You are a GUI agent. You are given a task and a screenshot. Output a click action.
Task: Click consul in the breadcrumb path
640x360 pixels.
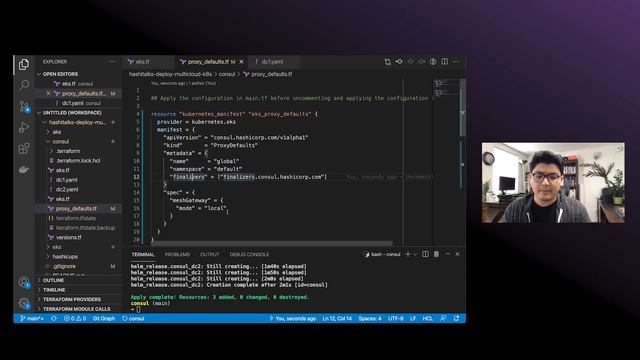click(227, 74)
